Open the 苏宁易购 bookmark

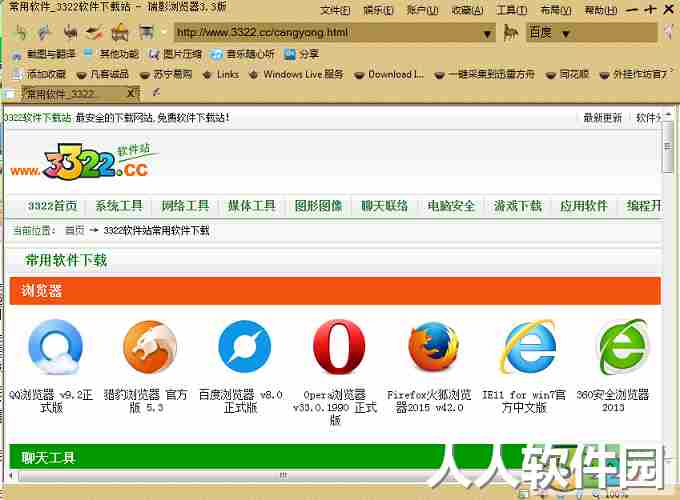point(166,74)
